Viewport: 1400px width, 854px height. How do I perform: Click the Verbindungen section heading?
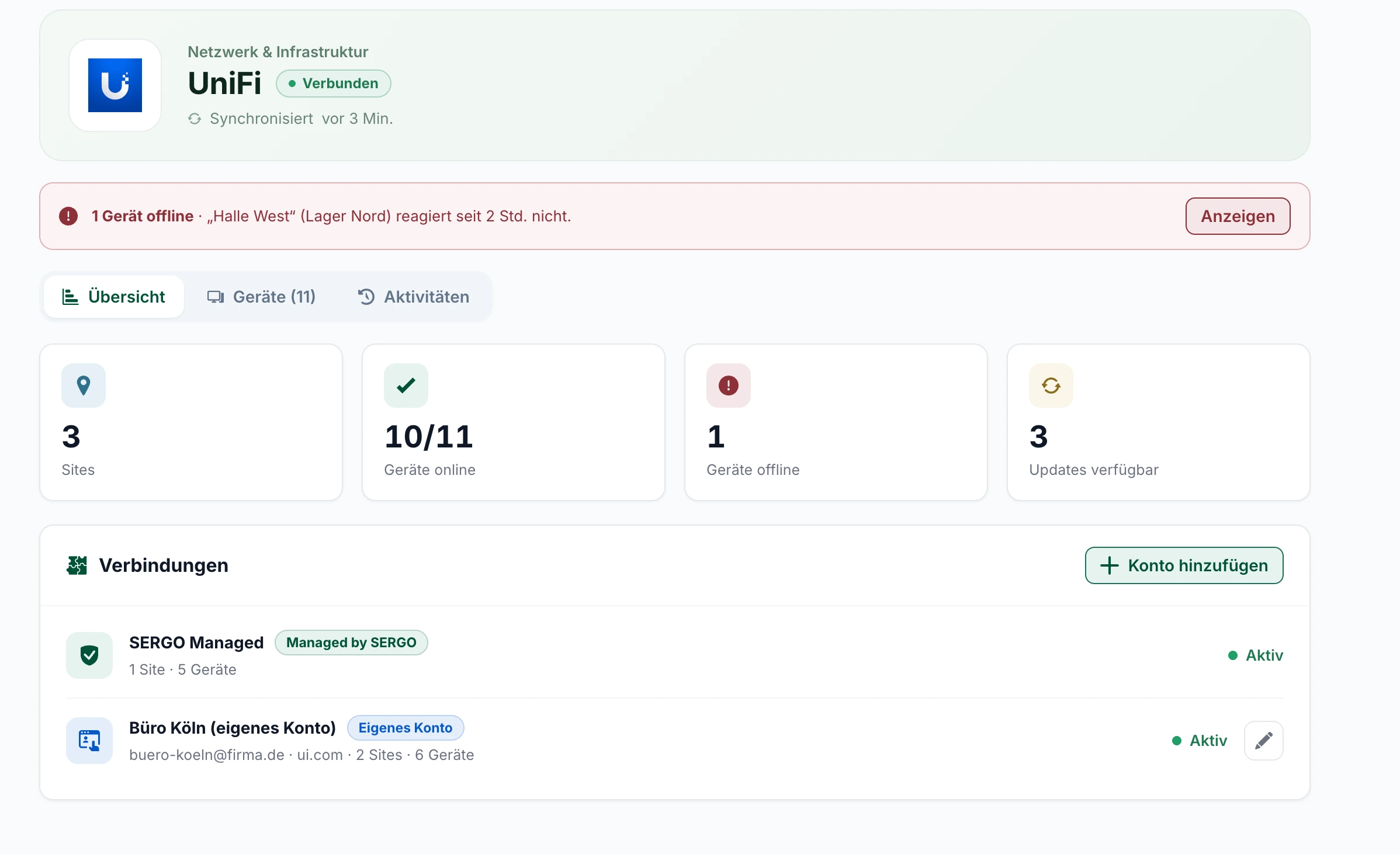pos(164,565)
